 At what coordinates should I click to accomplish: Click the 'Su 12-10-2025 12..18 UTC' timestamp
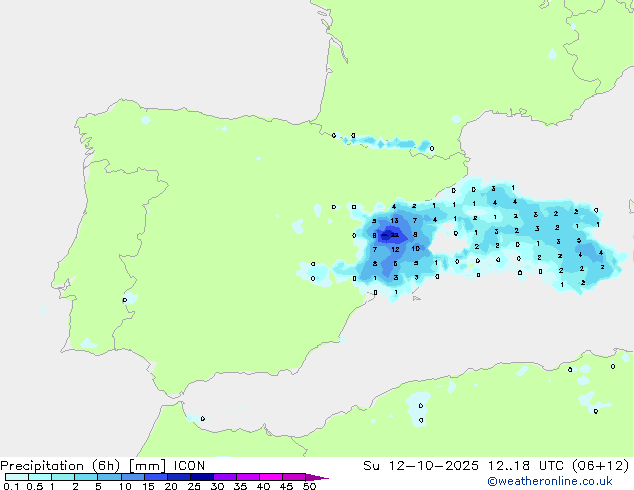464,466
